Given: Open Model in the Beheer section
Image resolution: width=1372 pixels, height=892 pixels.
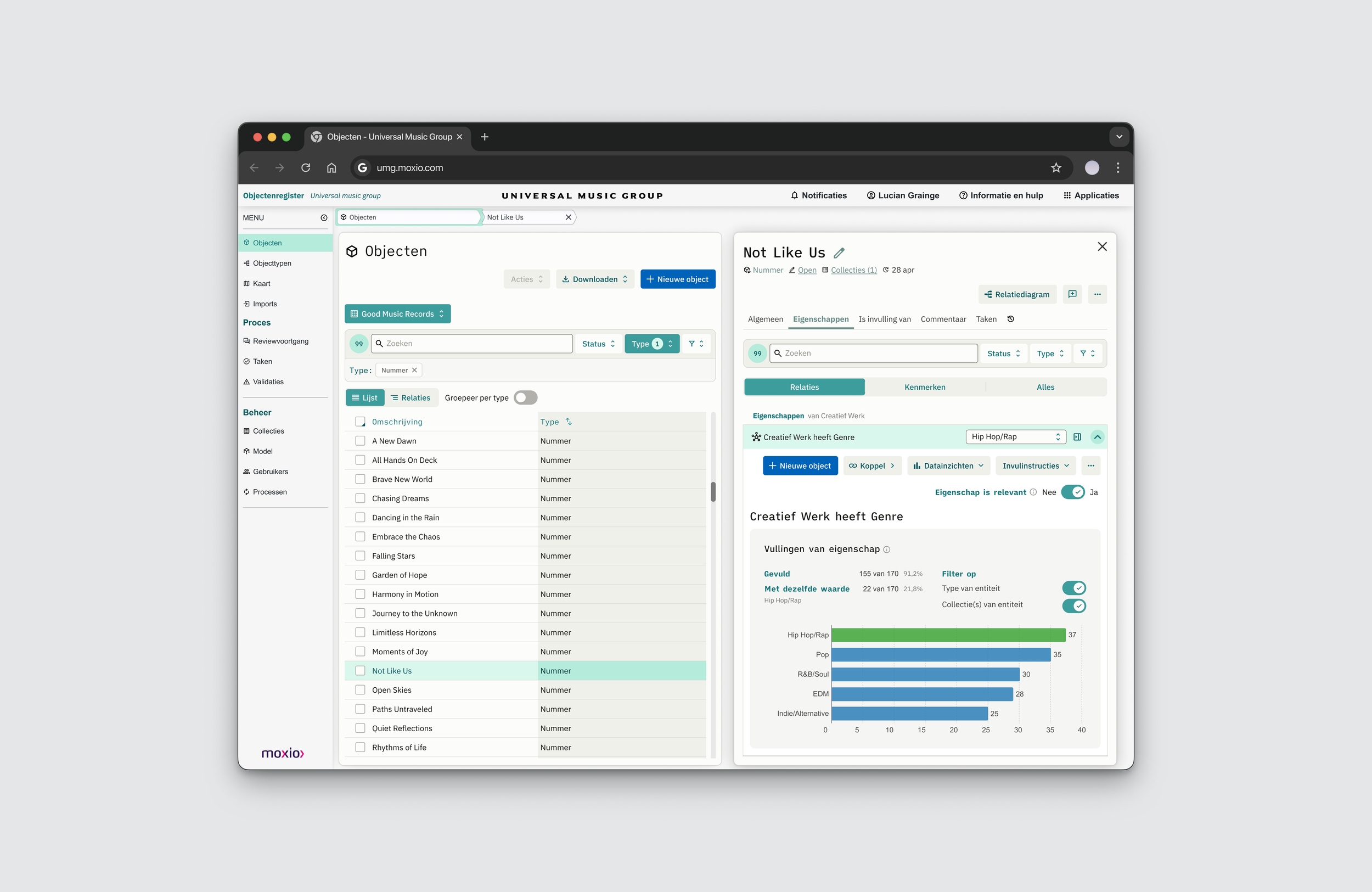Looking at the screenshot, I should tap(262, 451).
